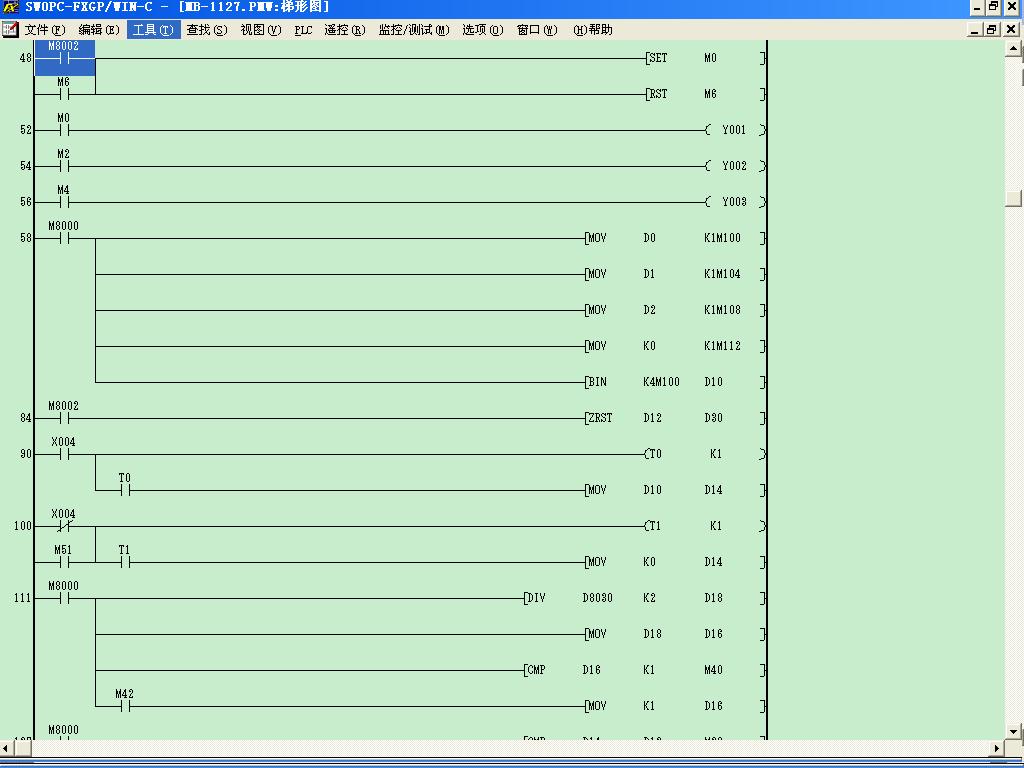Click the vertical scrollbar up arrow
This screenshot has height=768, width=1024.
(1013, 48)
